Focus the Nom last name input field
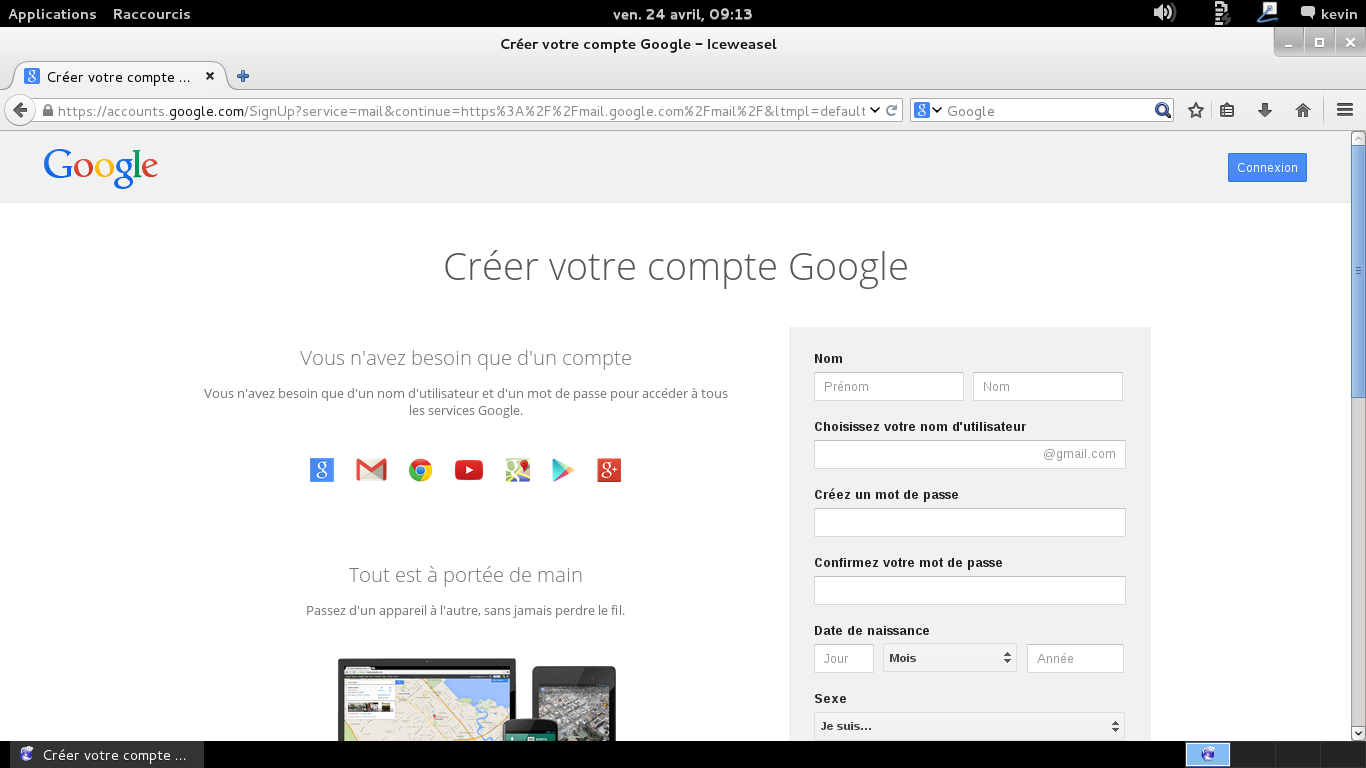The image size is (1366, 768). click(x=1048, y=386)
